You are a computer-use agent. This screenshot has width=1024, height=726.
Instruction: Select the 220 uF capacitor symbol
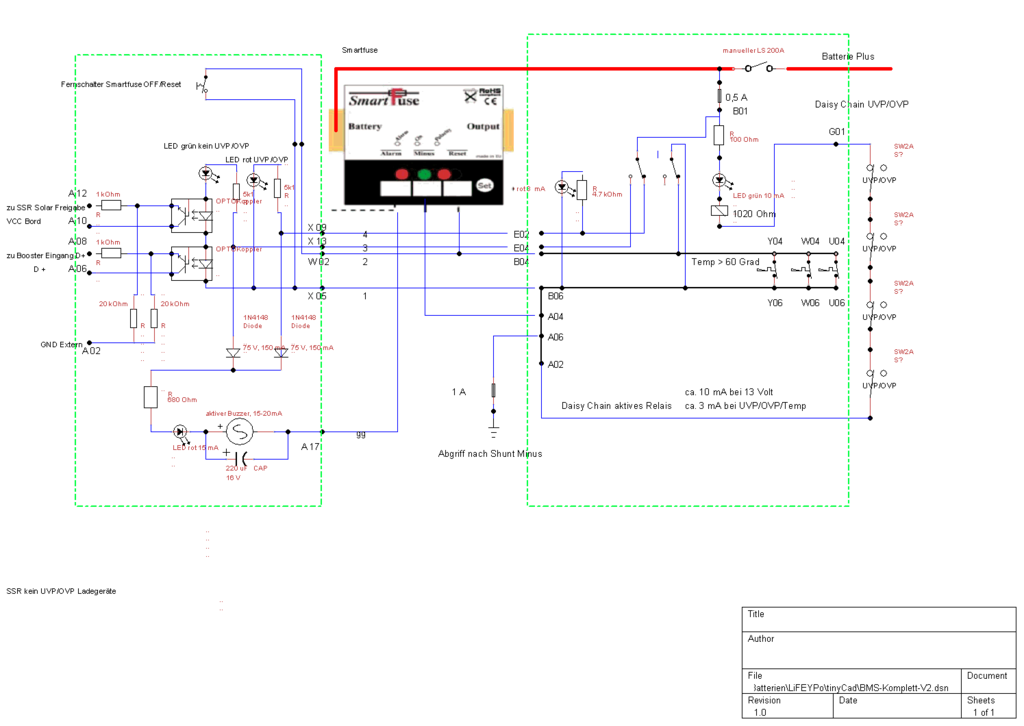click(240, 458)
